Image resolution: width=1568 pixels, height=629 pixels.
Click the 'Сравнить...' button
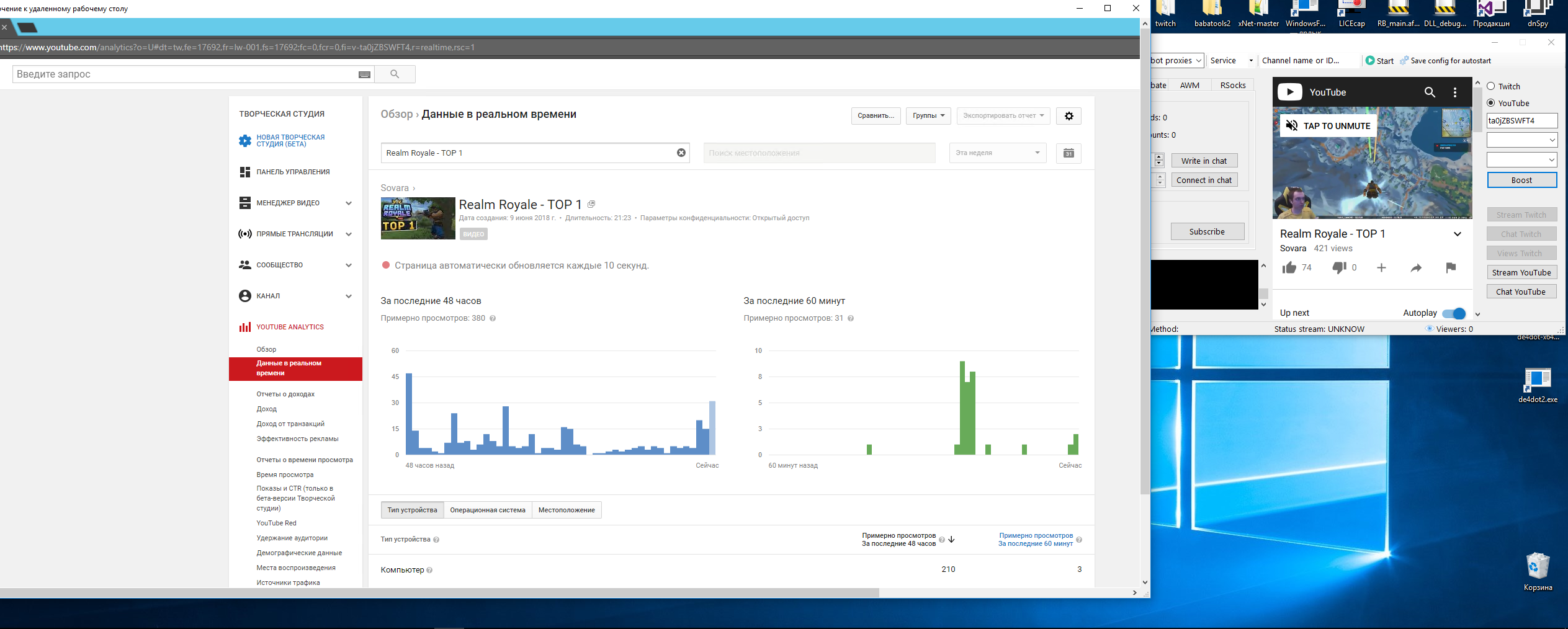click(x=876, y=116)
